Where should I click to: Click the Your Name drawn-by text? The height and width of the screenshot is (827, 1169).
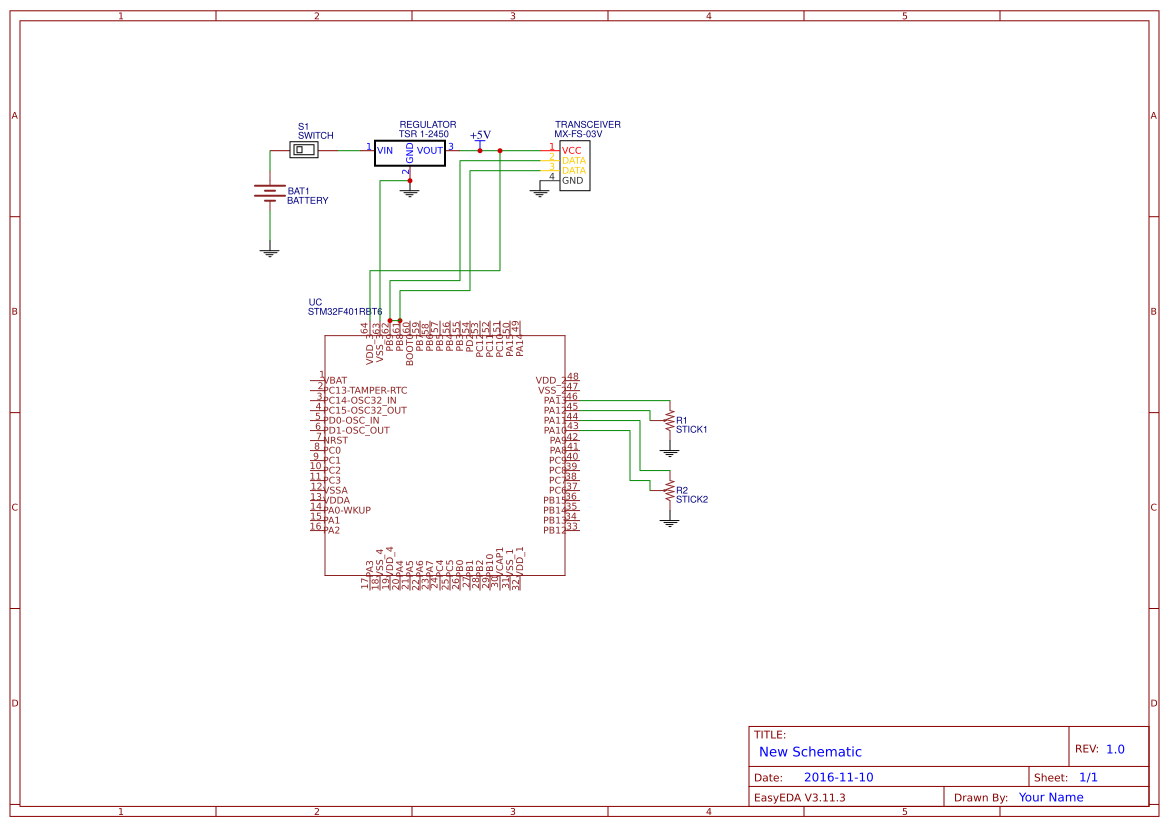1050,797
